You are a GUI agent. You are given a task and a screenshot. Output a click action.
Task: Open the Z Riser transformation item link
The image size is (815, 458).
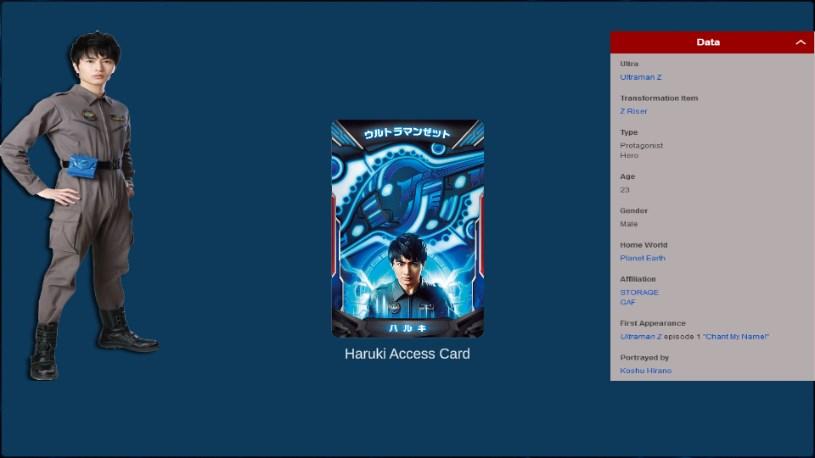tap(633, 111)
